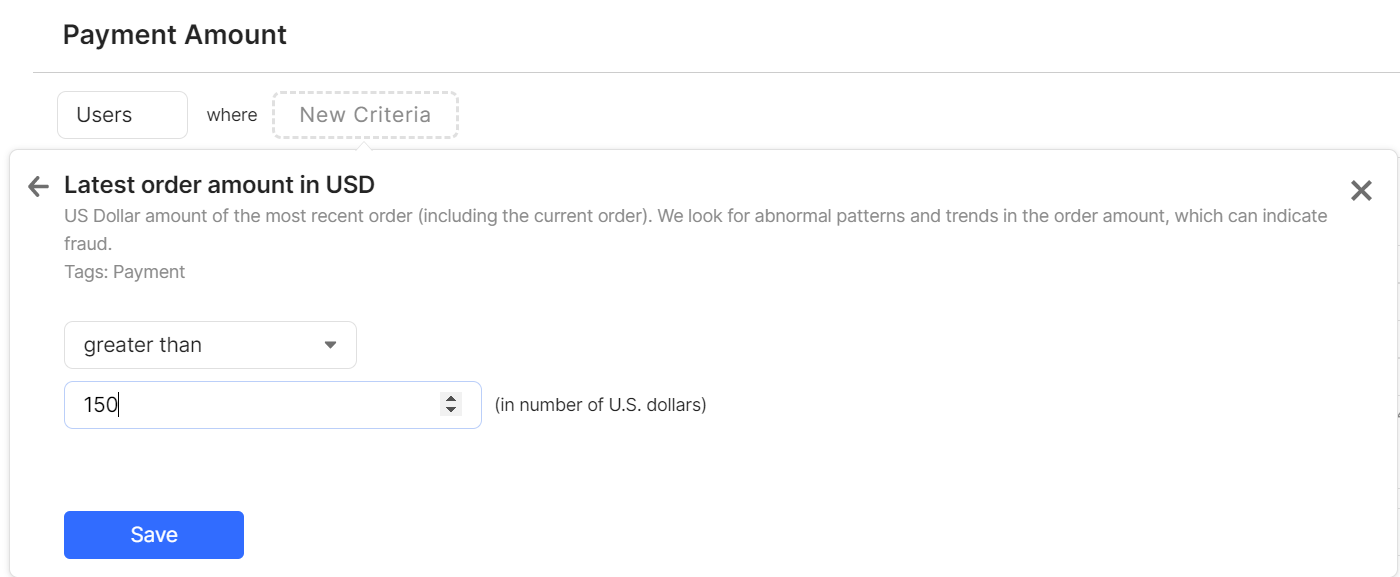The height and width of the screenshot is (577, 1400).
Task: Select the dashed New Criteria box
Action: (x=365, y=115)
